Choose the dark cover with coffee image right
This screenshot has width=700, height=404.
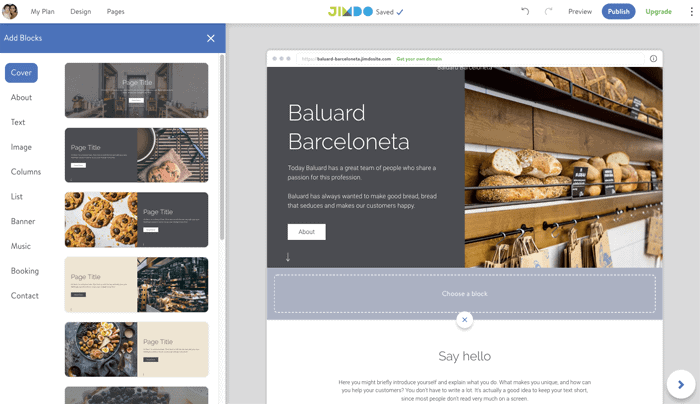(x=137, y=155)
